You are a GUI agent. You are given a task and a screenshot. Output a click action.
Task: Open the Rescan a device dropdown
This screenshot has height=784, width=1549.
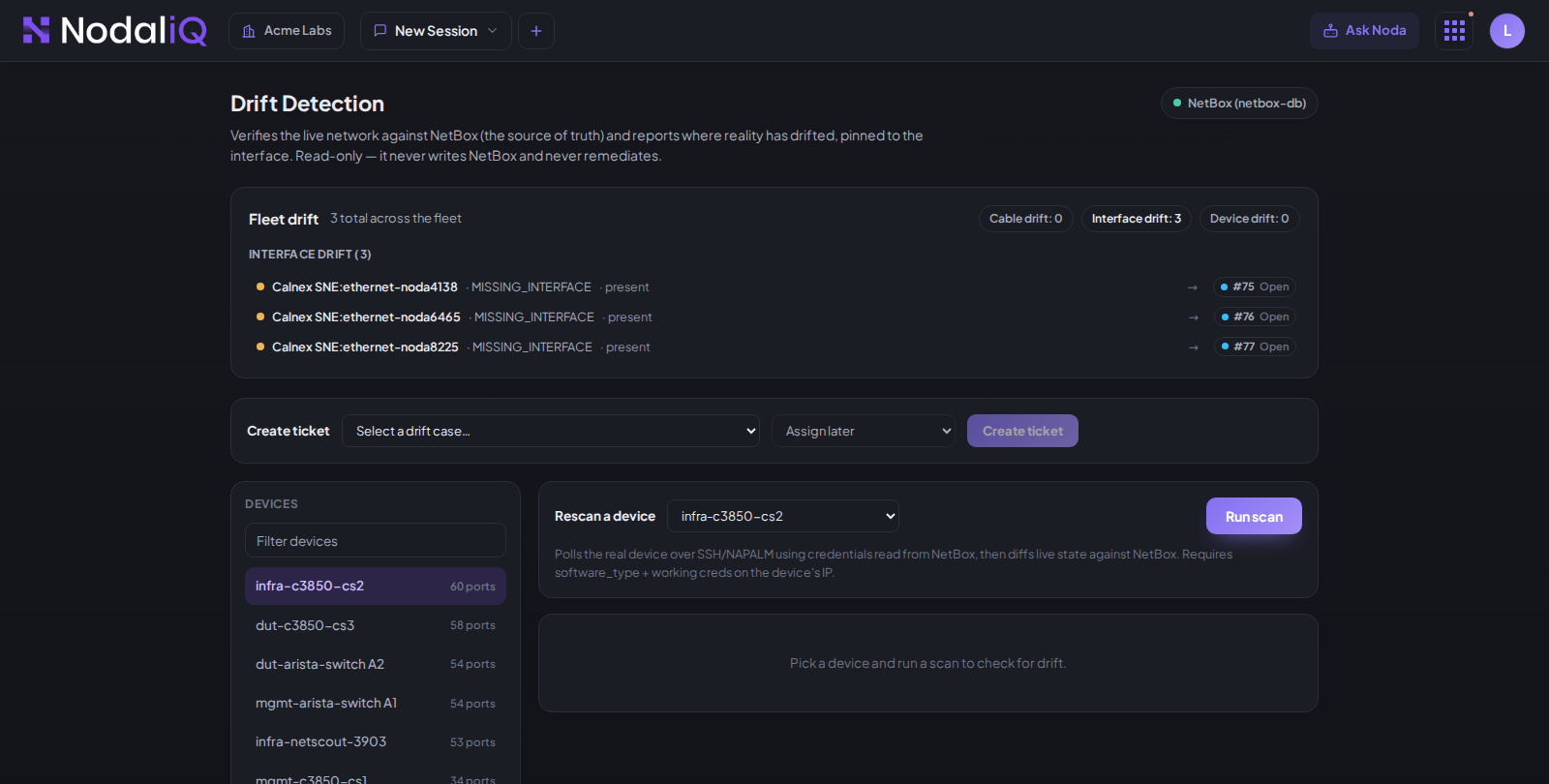[x=783, y=516]
